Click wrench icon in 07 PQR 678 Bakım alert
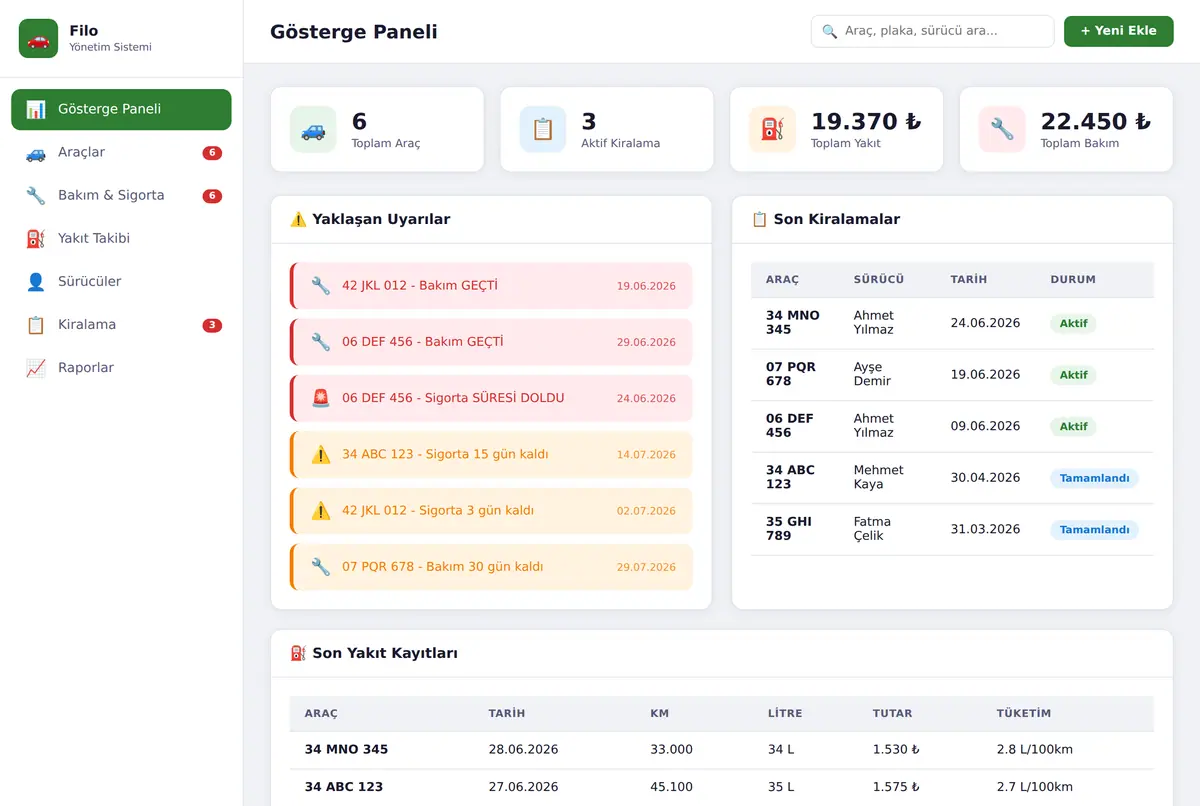The height and width of the screenshot is (806, 1200). (321, 566)
